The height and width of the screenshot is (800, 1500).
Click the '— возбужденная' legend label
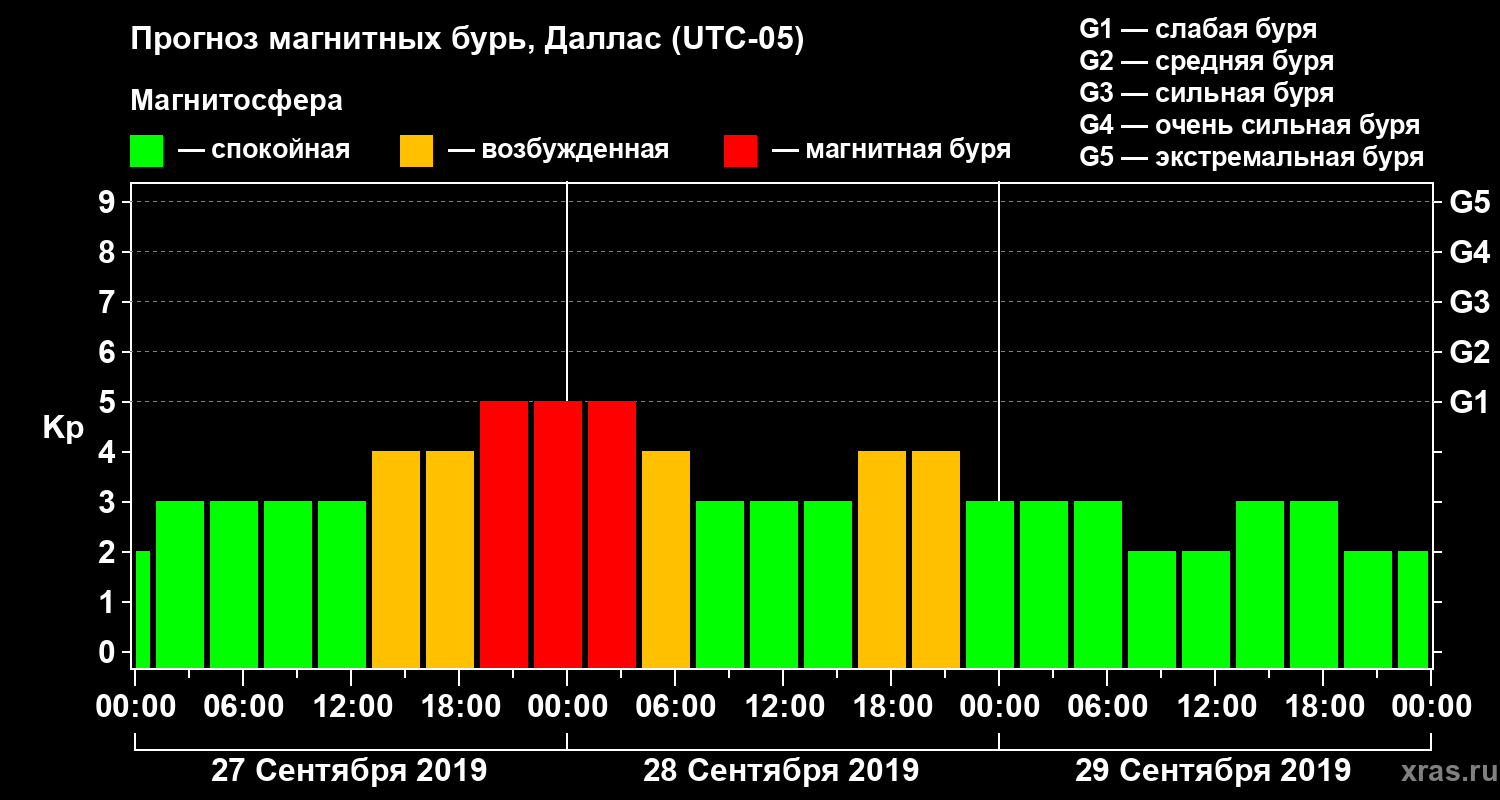click(x=558, y=150)
